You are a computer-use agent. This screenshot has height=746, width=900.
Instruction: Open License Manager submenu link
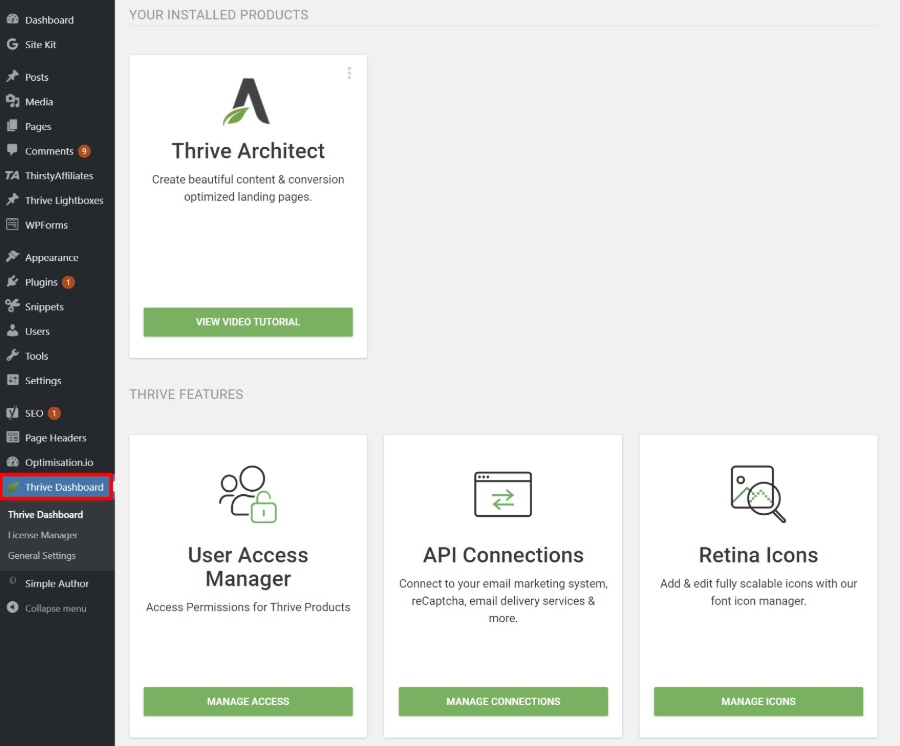pyautogui.click(x=42, y=535)
